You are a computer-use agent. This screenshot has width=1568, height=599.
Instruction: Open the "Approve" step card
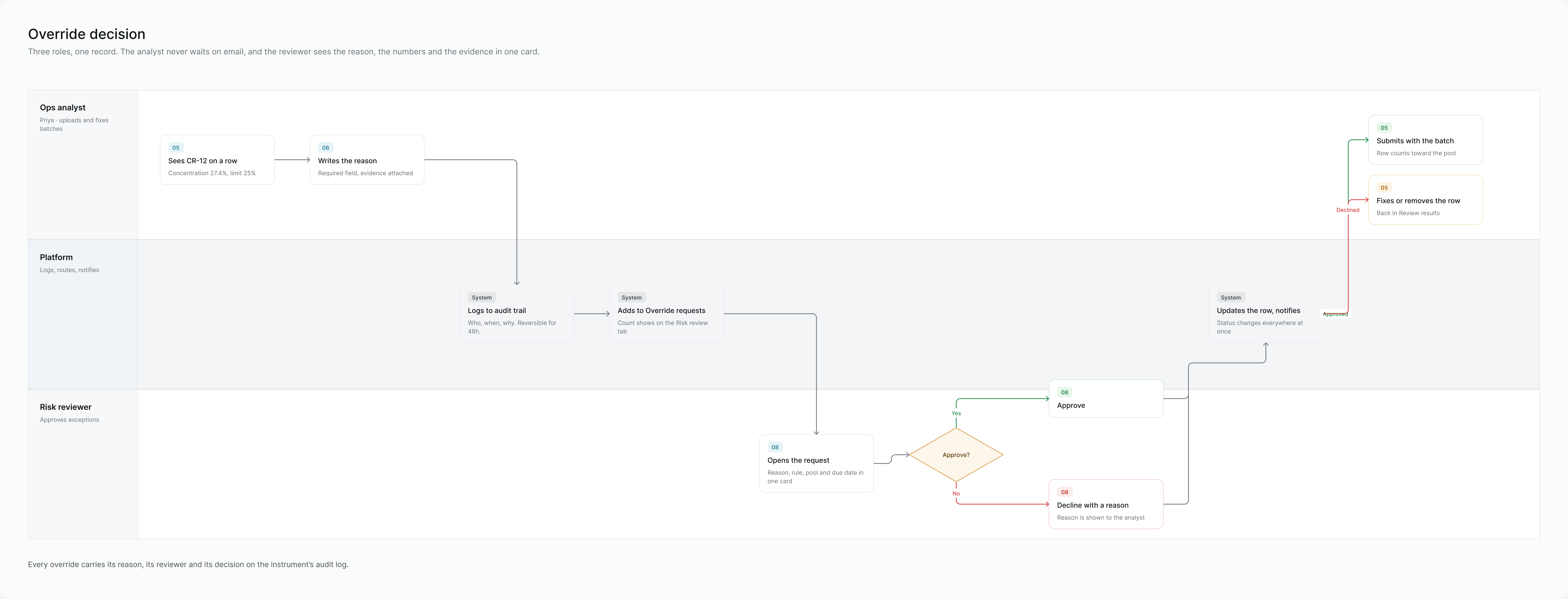(1106, 399)
